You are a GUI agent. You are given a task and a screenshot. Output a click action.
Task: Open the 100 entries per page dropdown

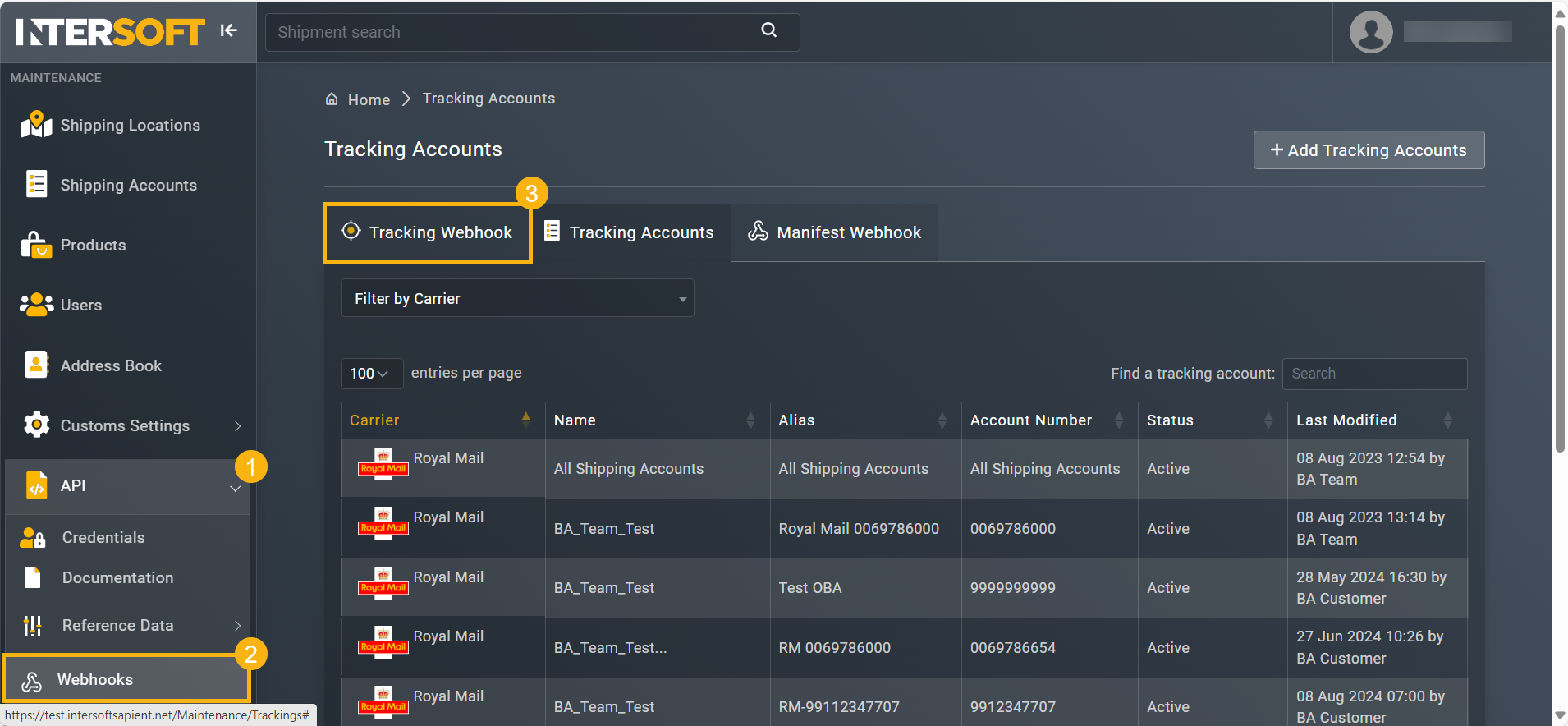click(x=371, y=373)
